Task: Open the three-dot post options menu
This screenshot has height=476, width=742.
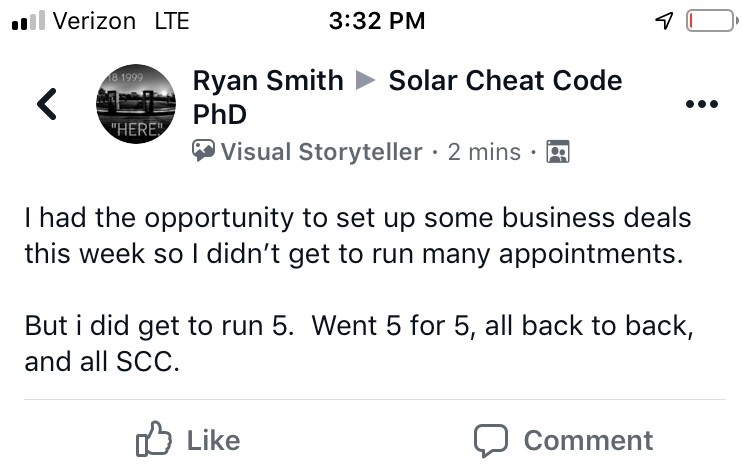Action: [702, 104]
